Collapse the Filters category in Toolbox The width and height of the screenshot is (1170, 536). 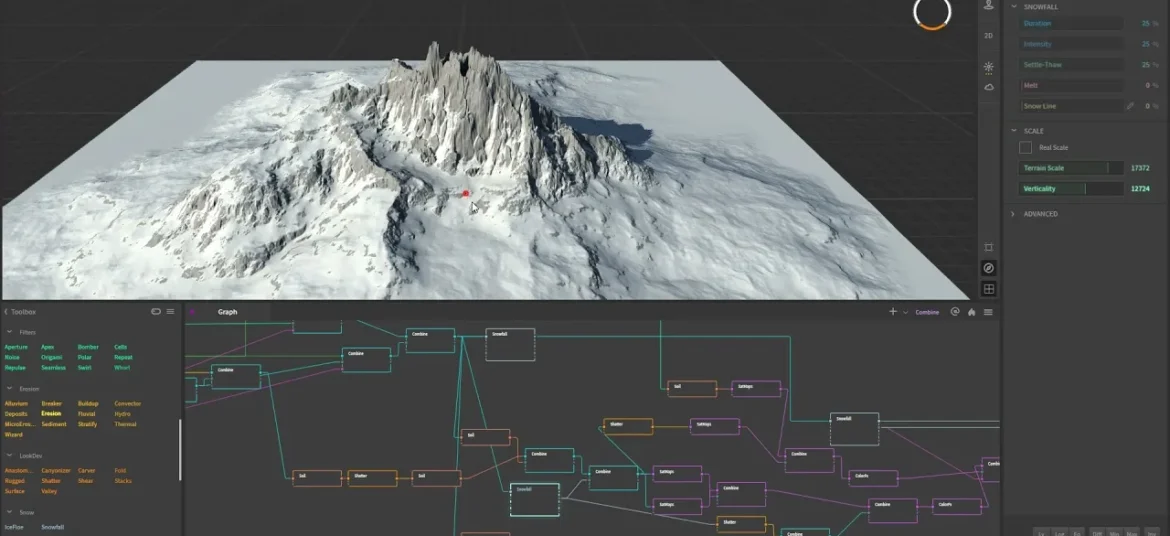9,332
